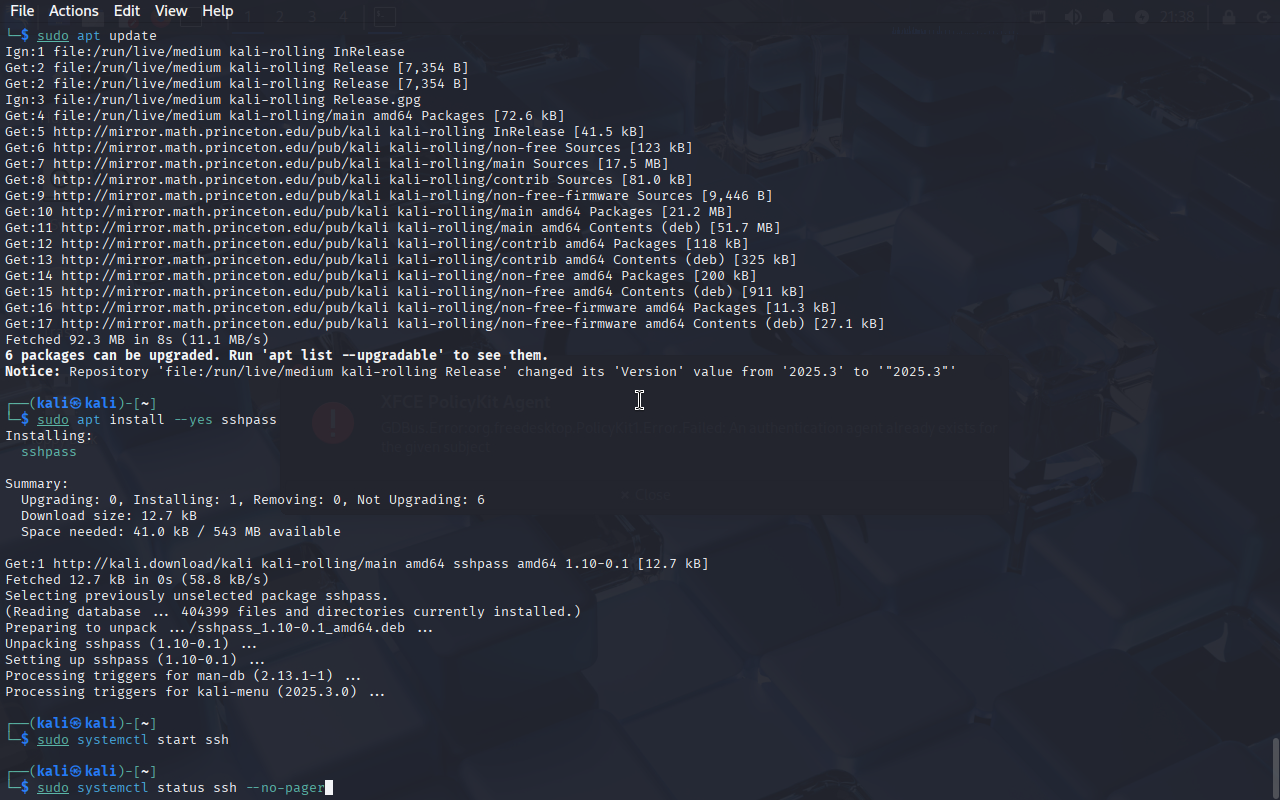Image resolution: width=1280 pixels, height=800 pixels.
Task: Click the 'Get:4' main amd64 Packages line
Action: (x=285, y=116)
